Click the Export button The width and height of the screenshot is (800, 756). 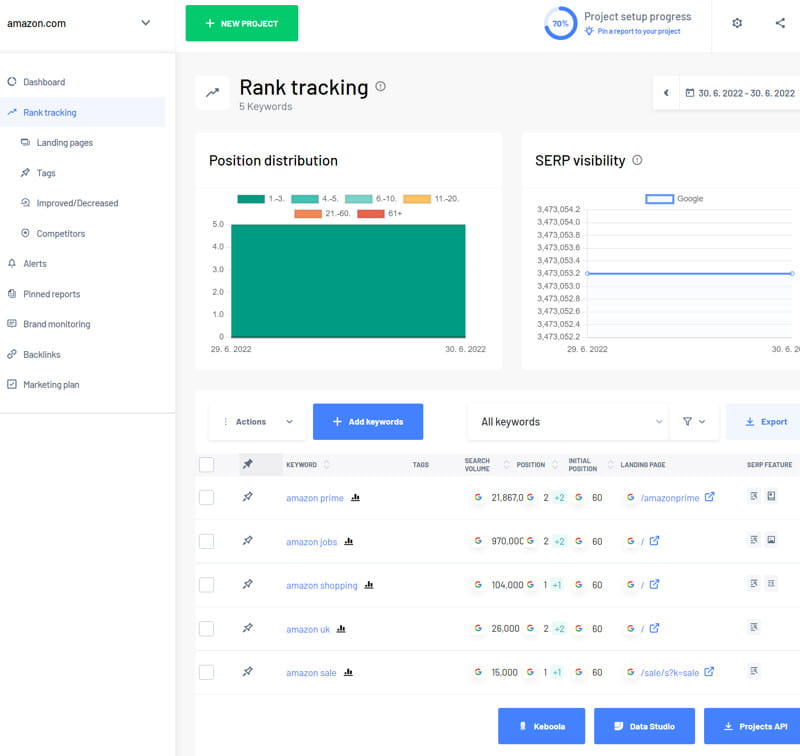coord(765,422)
